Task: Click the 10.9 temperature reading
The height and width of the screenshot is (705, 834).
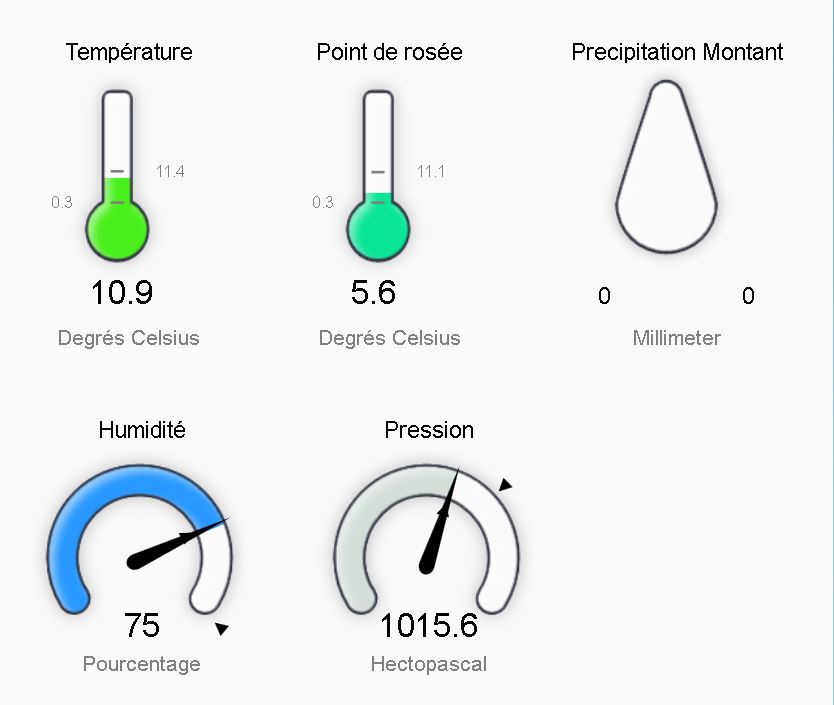Action: (122, 292)
